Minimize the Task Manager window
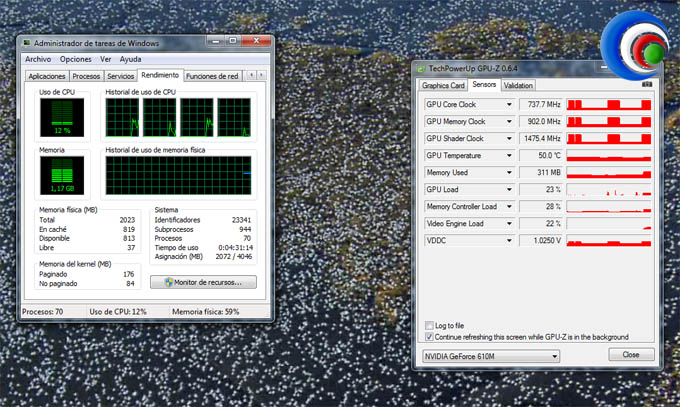 [216, 41]
